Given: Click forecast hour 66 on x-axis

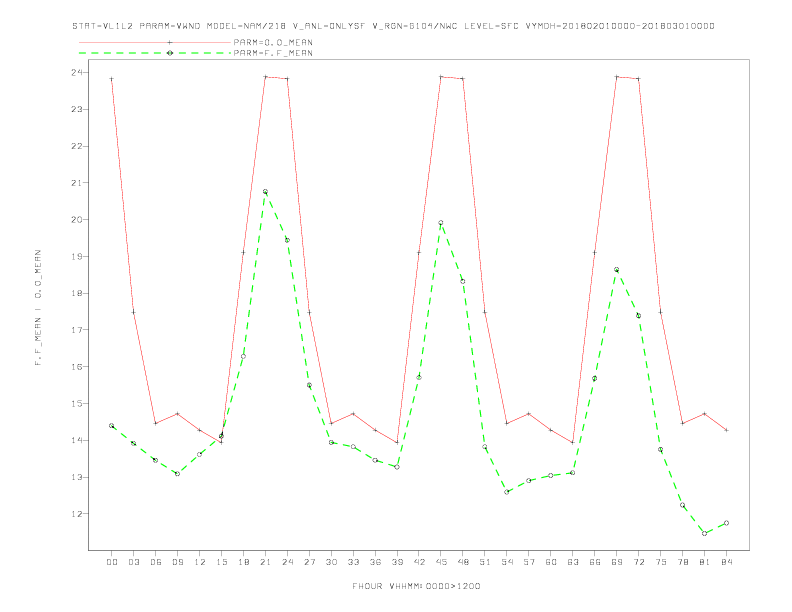Looking at the screenshot, I should (x=595, y=562).
